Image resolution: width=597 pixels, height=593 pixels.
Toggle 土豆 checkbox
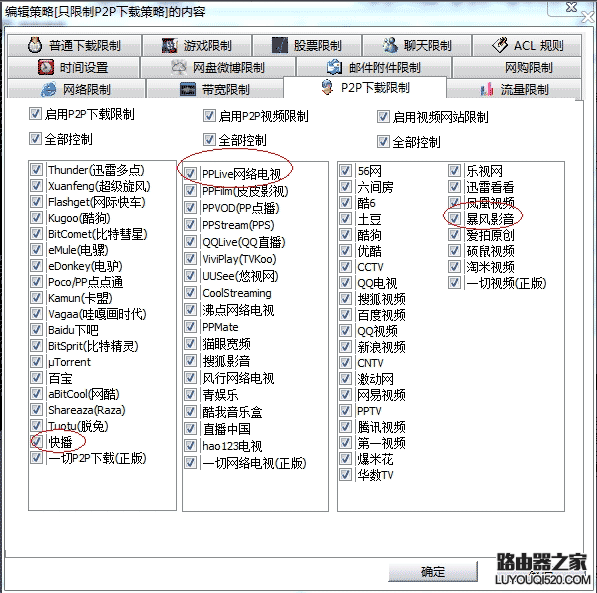pos(345,219)
